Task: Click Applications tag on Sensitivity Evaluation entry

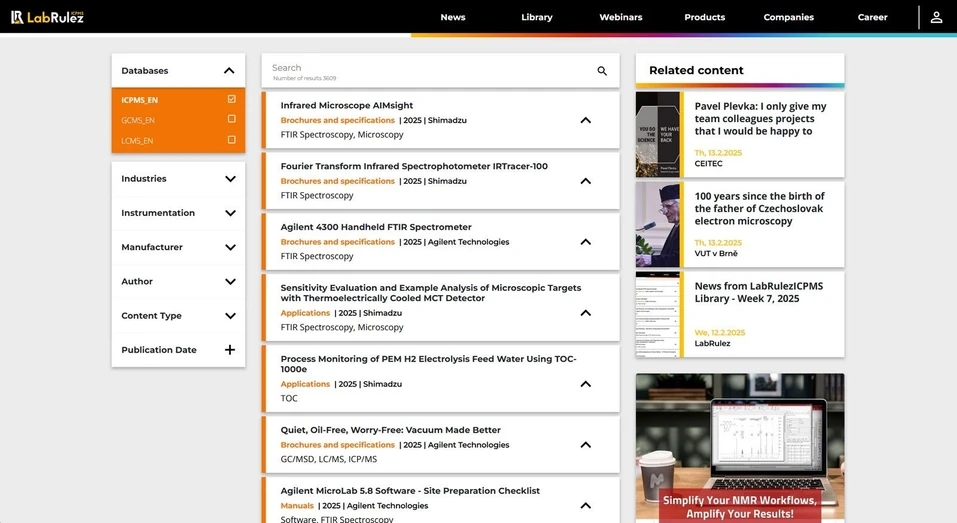Action: (x=305, y=312)
